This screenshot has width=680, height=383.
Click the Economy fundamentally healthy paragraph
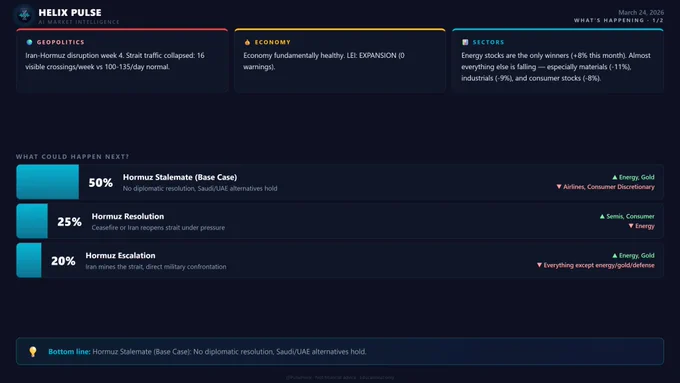pyautogui.click(x=324, y=61)
